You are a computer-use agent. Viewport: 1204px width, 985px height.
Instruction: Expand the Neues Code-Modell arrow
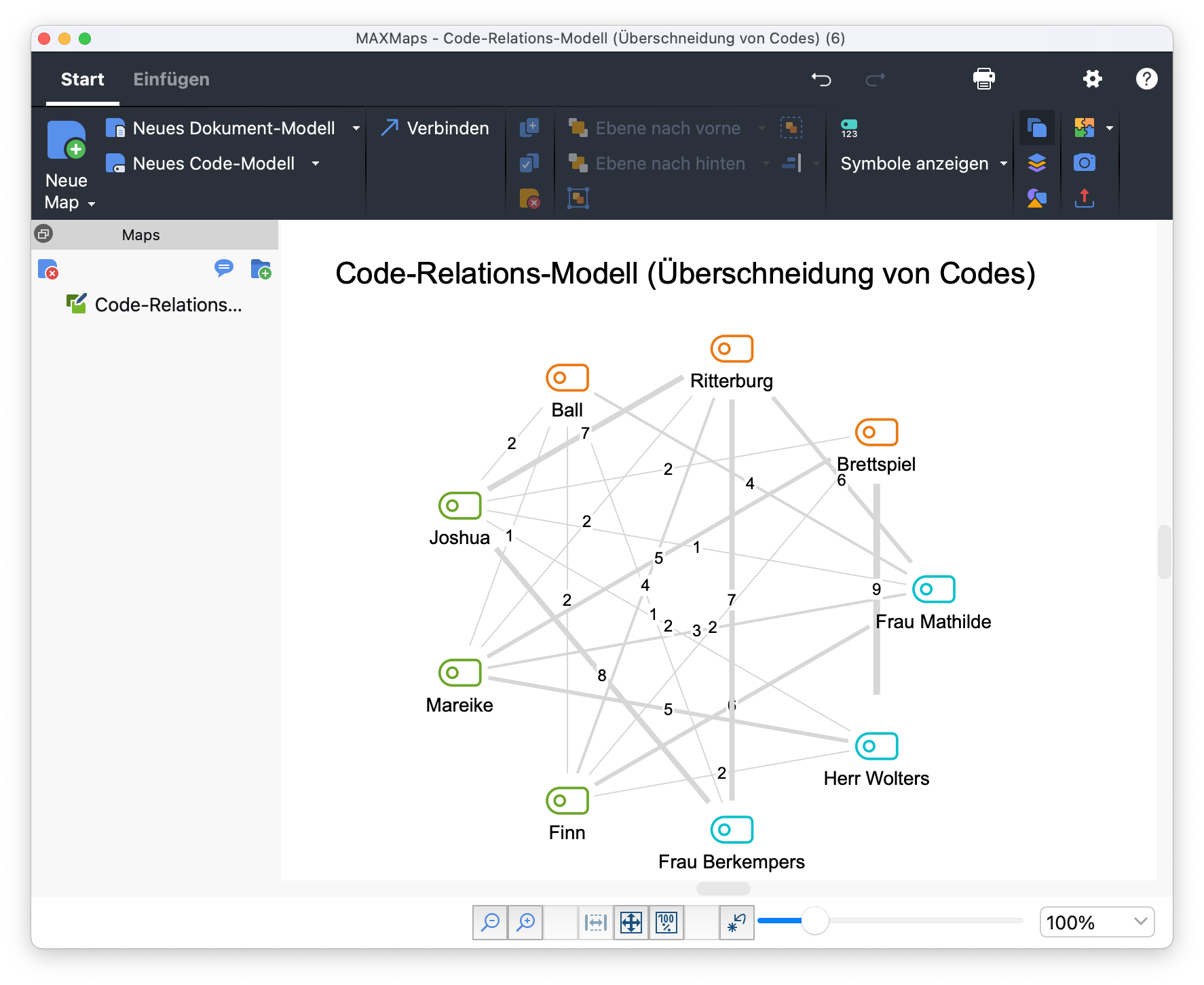[x=316, y=163]
